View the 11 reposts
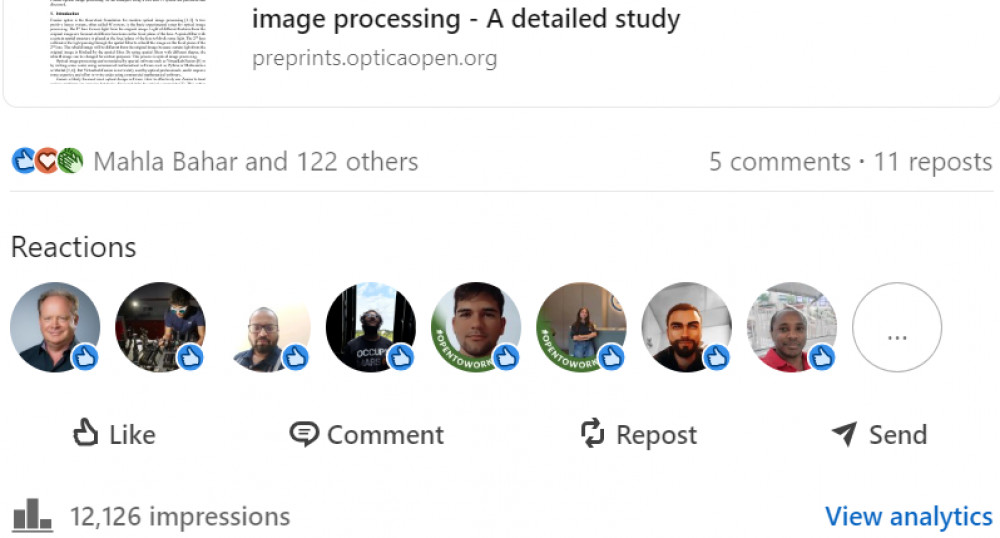This screenshot has width=1000, height=538. click(x=933, y=161)
